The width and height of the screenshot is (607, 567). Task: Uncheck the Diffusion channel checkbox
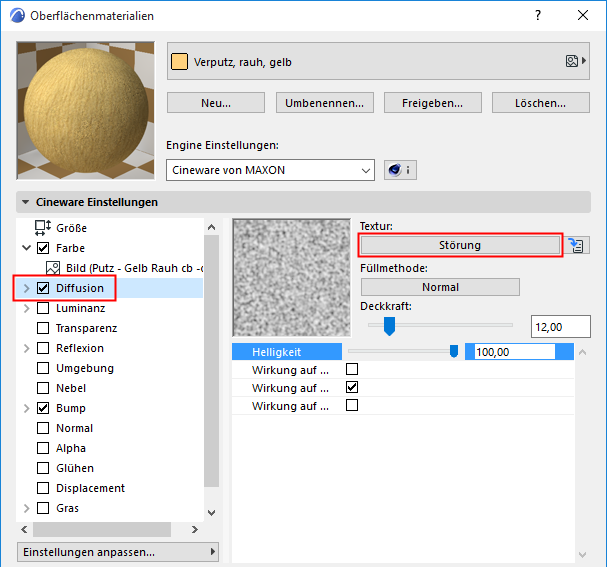[x=43, y=288]
